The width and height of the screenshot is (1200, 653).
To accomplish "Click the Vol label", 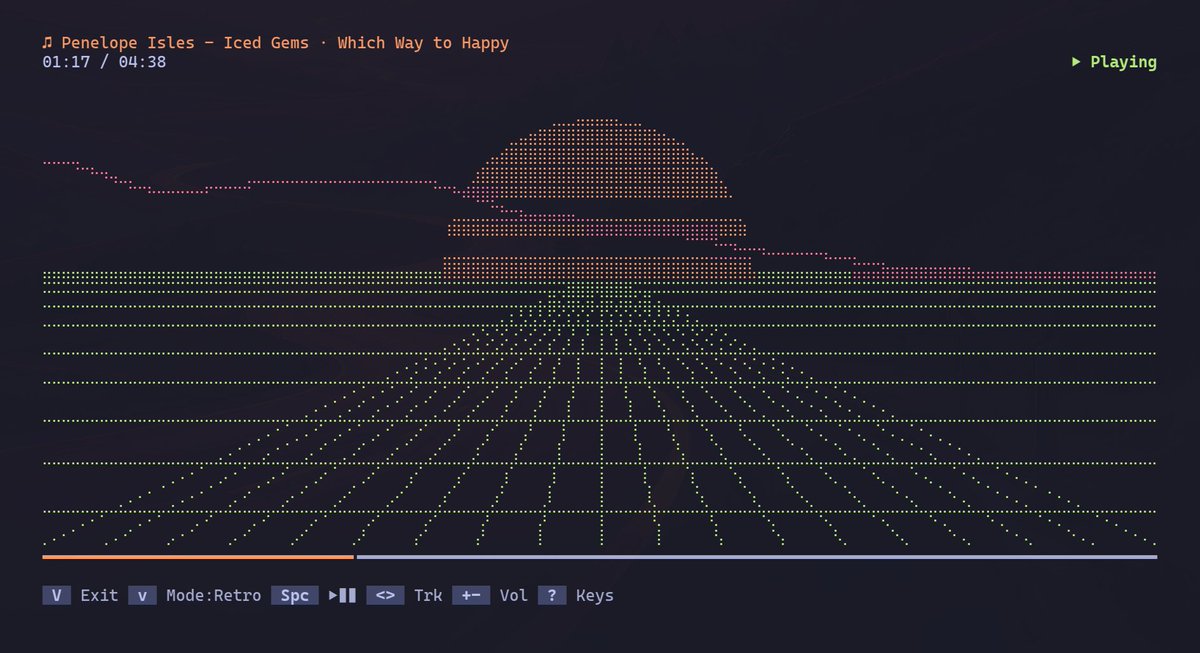I will 514,596.
